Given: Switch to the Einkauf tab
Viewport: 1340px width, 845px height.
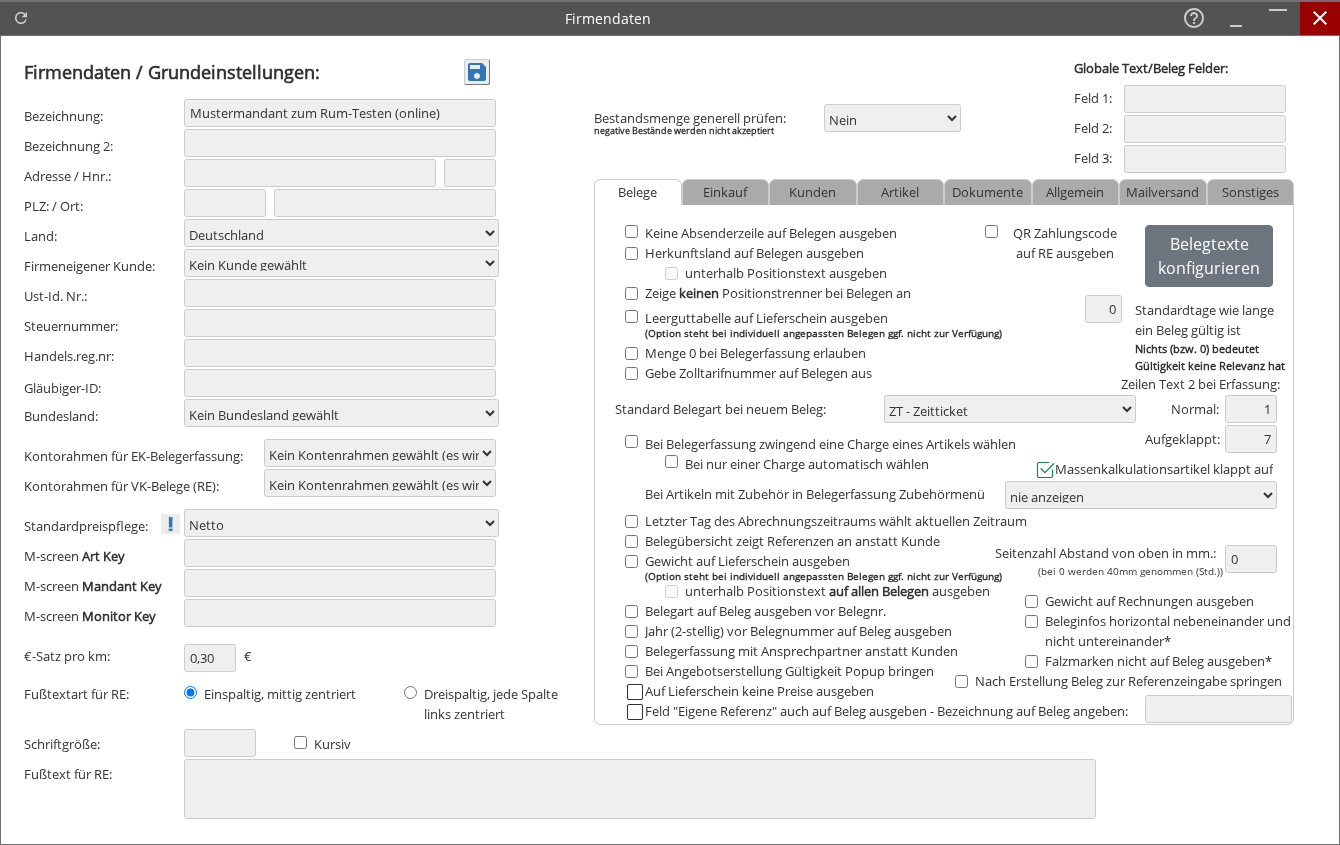Looking at the screenshot, I should click(725, 192).
